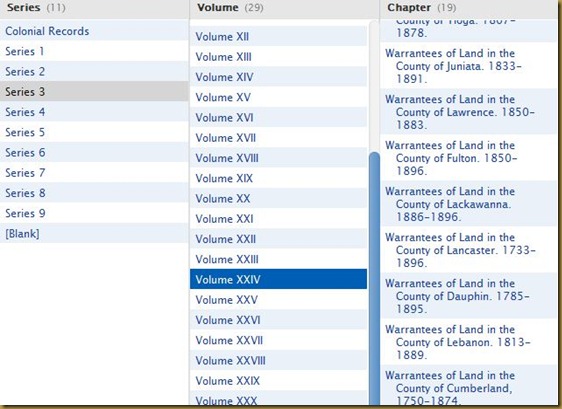
Task: Select Series 4
Action: [94, 112]
